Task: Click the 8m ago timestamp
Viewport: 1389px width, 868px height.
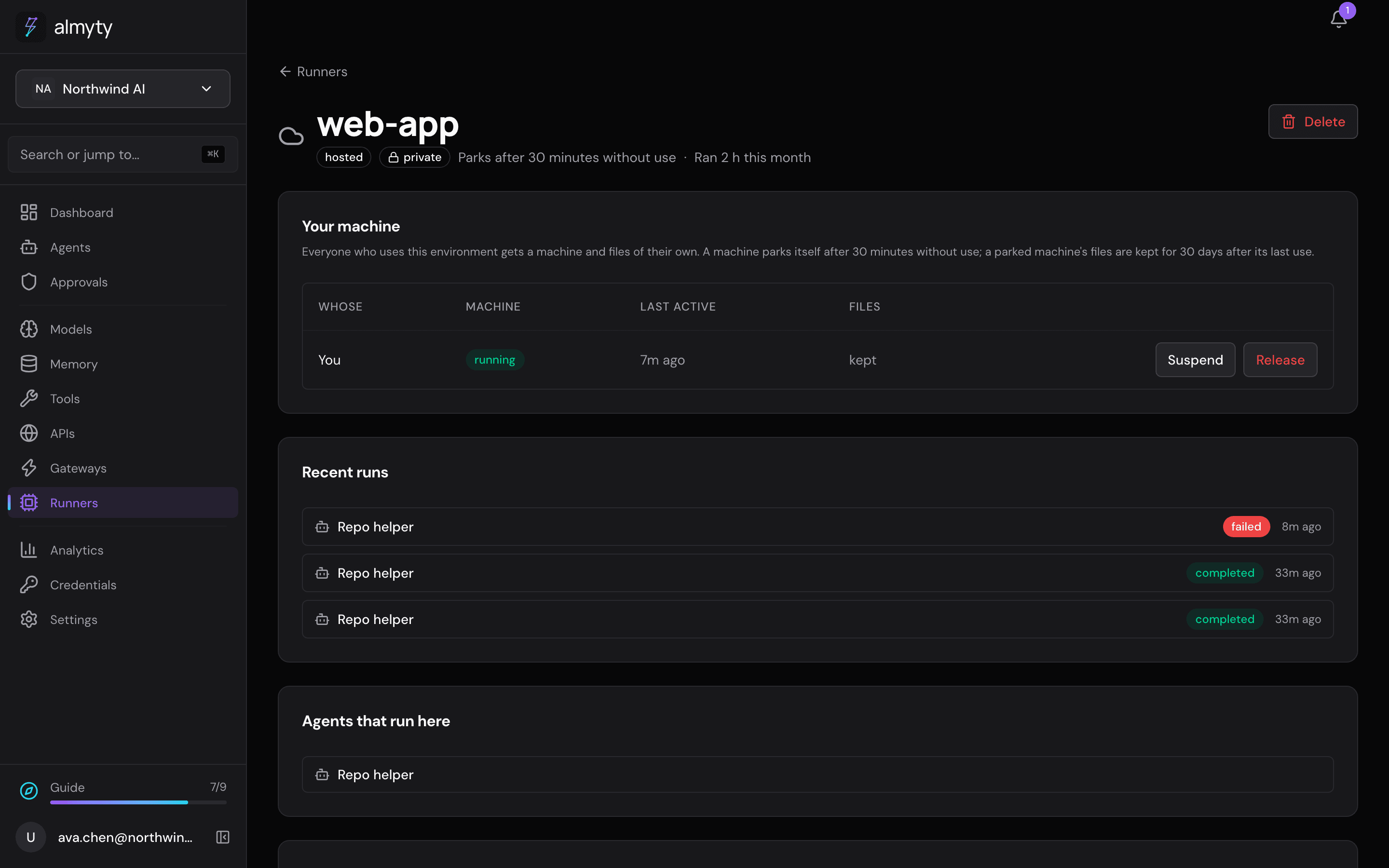Action: pyautogui.click(x=1301, y=527)
